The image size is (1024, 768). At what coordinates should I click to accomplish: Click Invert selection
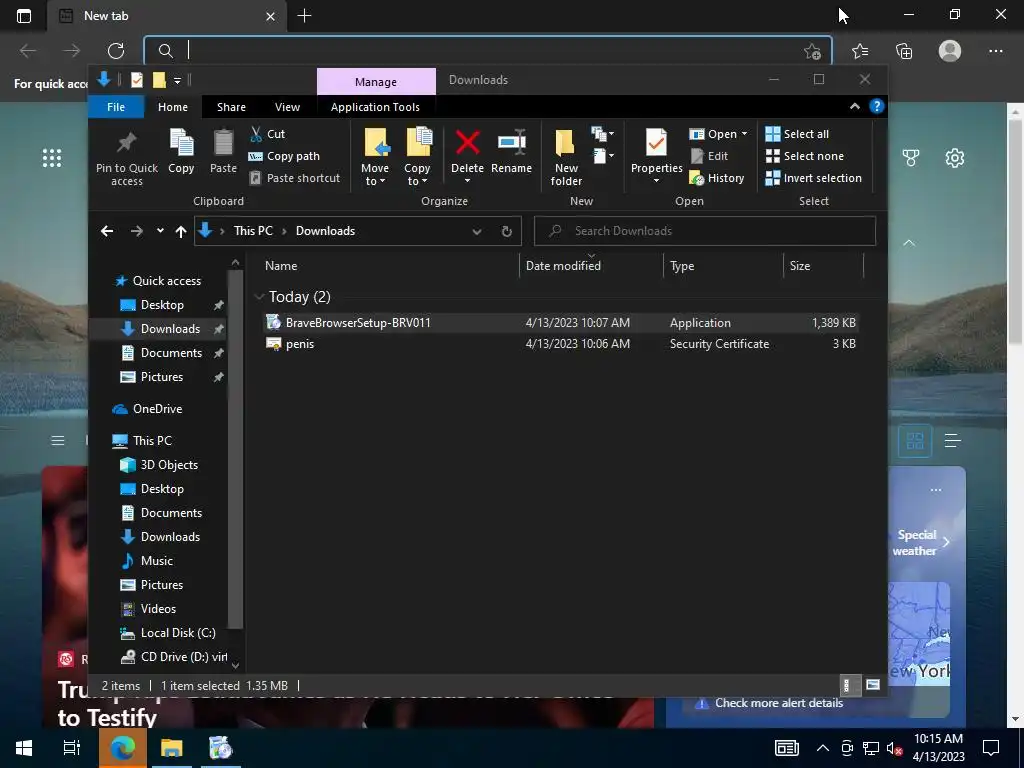[x=814, y=178]
